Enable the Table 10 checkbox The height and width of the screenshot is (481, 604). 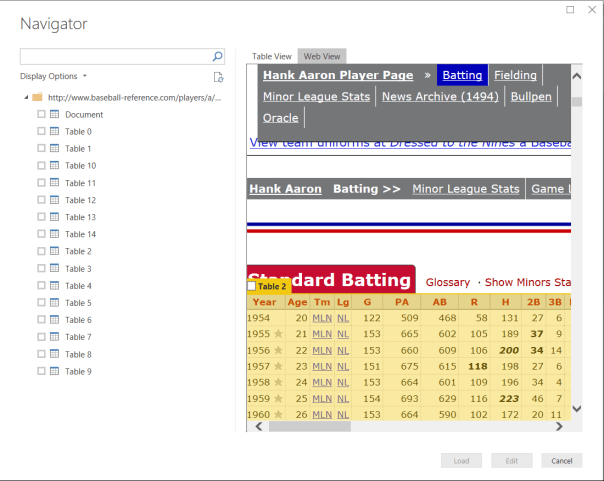click(41, 166)
